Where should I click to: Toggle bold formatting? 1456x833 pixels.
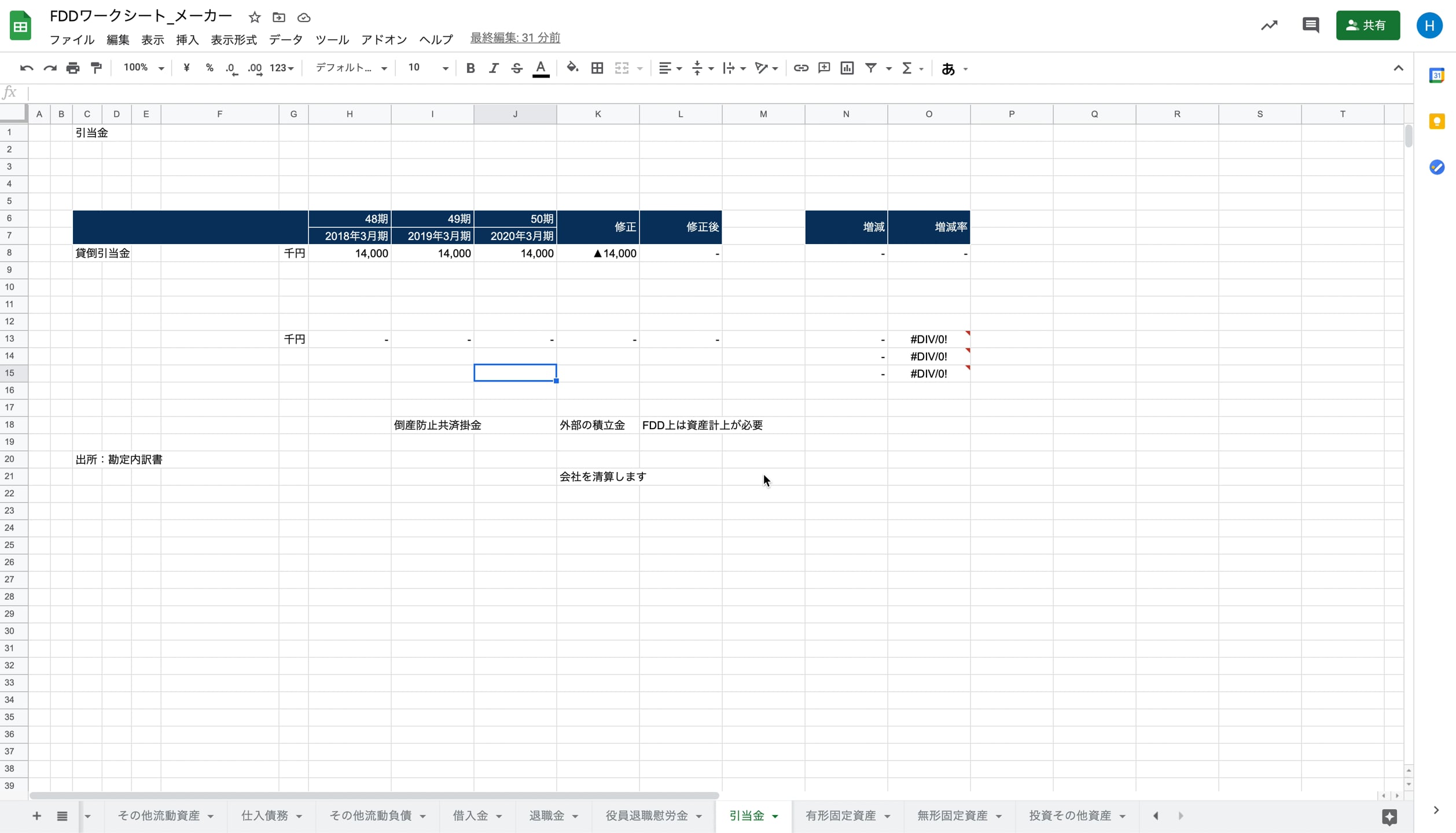[470, 68]
